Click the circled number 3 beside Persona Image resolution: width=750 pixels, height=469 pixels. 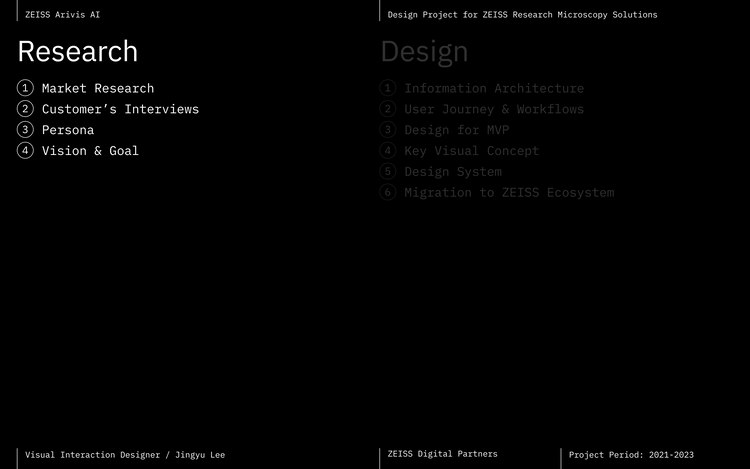point(25,130)
